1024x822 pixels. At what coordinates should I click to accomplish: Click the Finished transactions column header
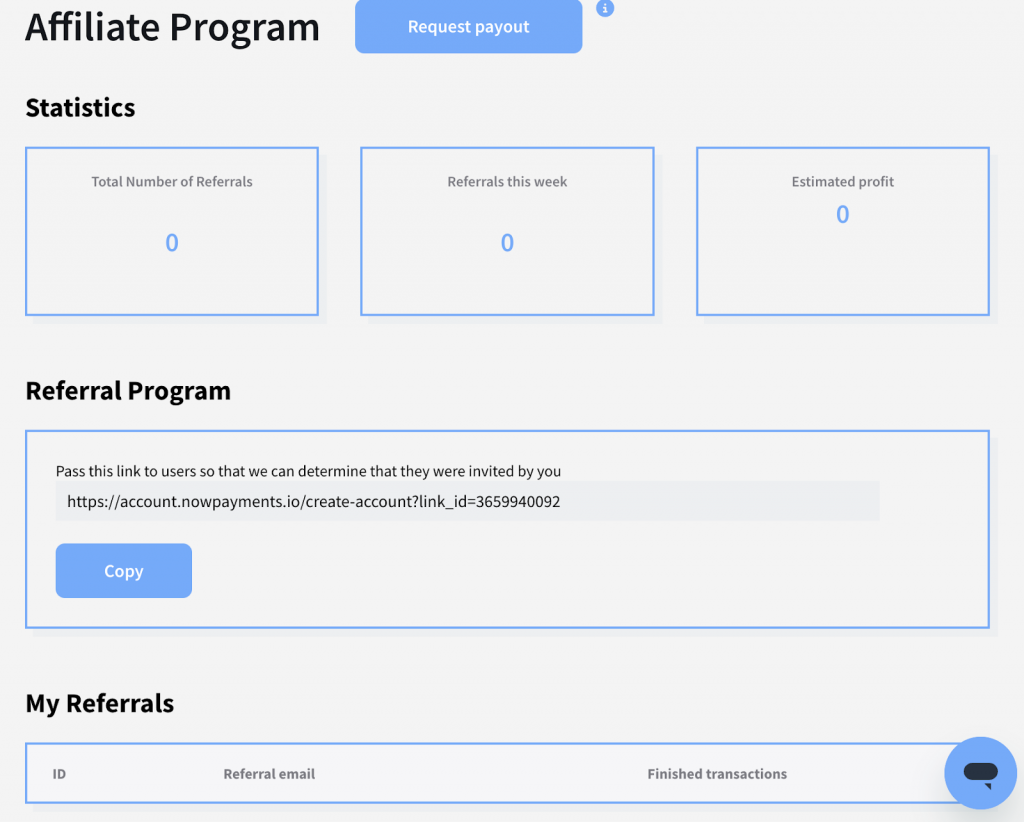716,774
